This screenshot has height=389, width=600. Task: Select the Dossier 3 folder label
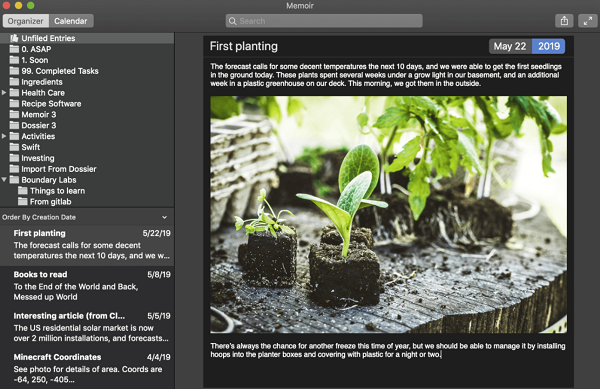click(x=39, y=125)
